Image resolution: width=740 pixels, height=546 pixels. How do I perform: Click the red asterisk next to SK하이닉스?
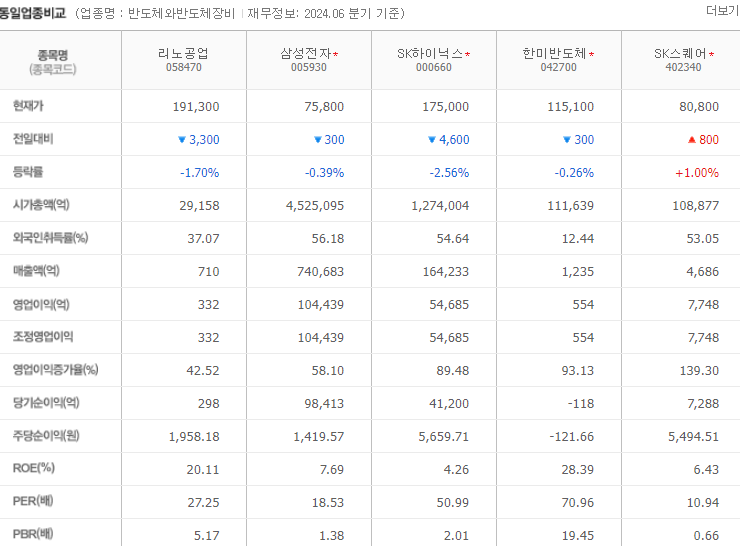[x=467, y=54]
